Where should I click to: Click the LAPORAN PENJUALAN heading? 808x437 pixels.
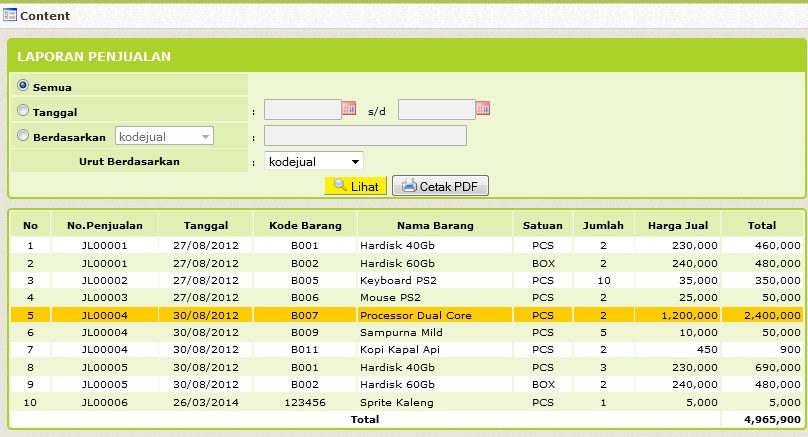click(94, 57)
